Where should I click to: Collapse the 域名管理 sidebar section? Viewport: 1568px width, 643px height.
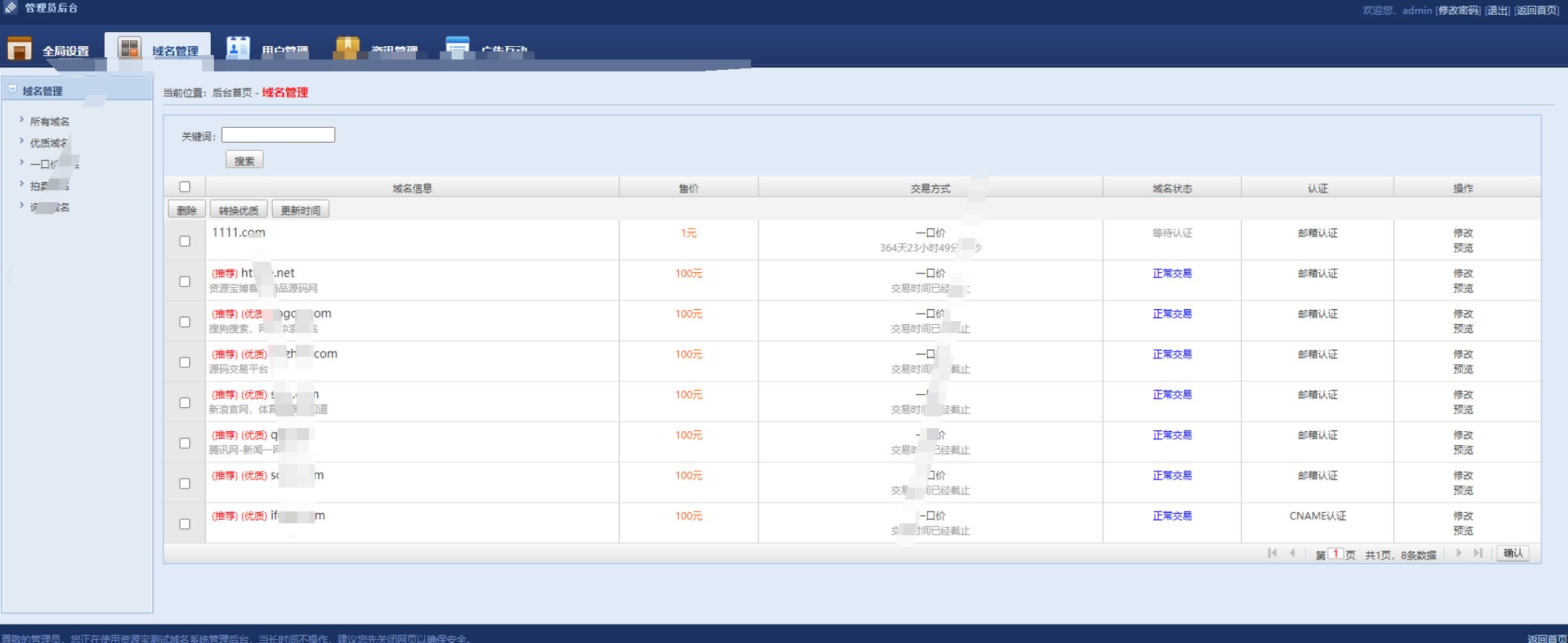(13, 89)
